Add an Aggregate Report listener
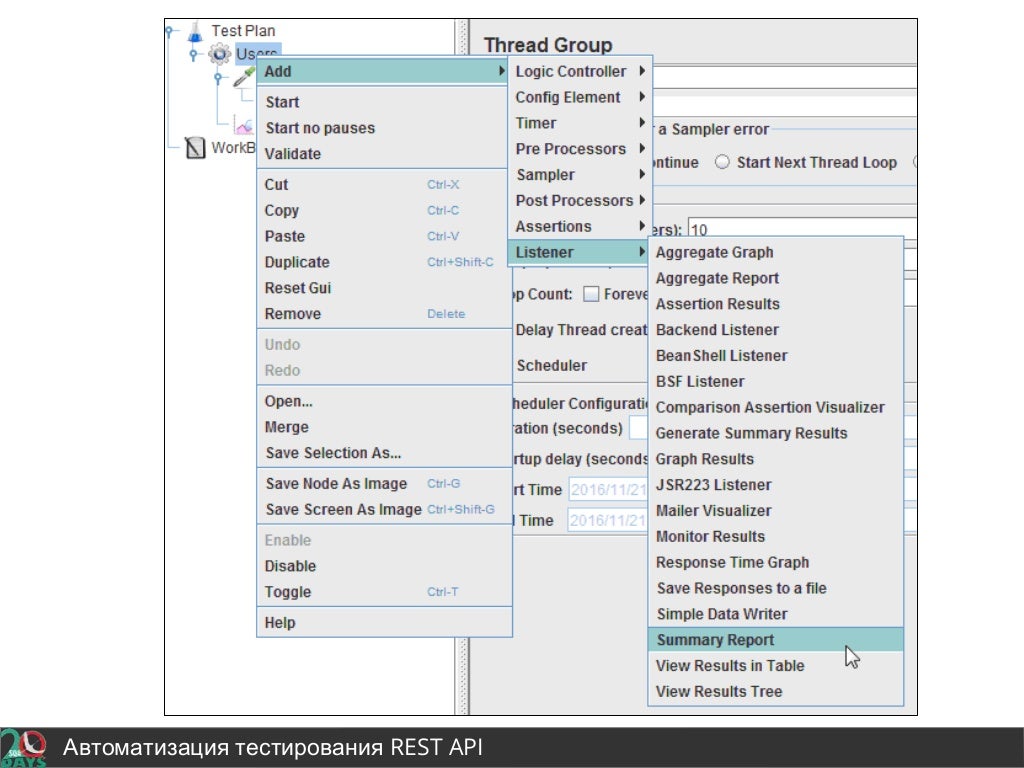Image resolution: width=1024 pixels, height=768 pixels. (x=776, y=278)
